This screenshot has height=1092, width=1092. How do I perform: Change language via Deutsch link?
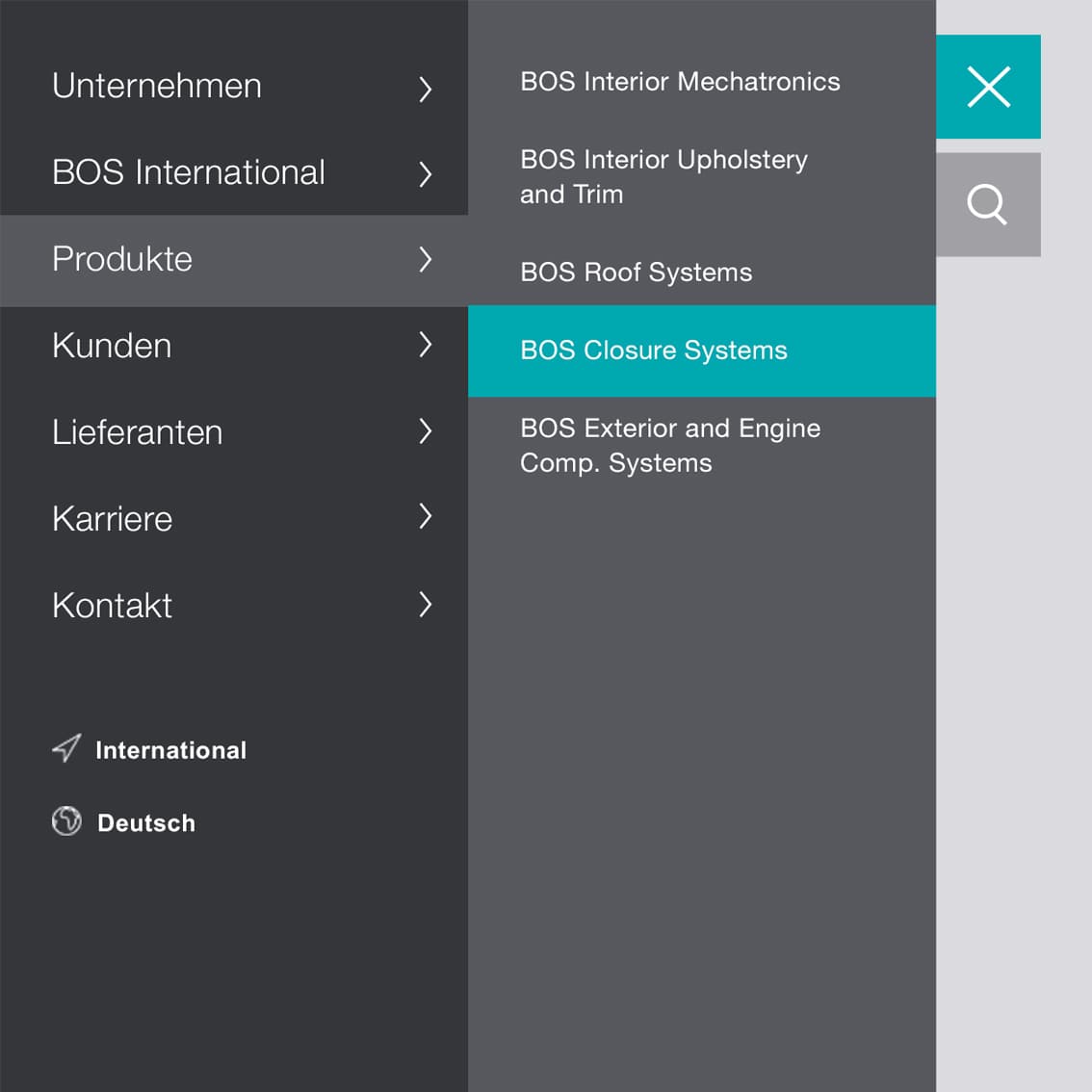146,822
